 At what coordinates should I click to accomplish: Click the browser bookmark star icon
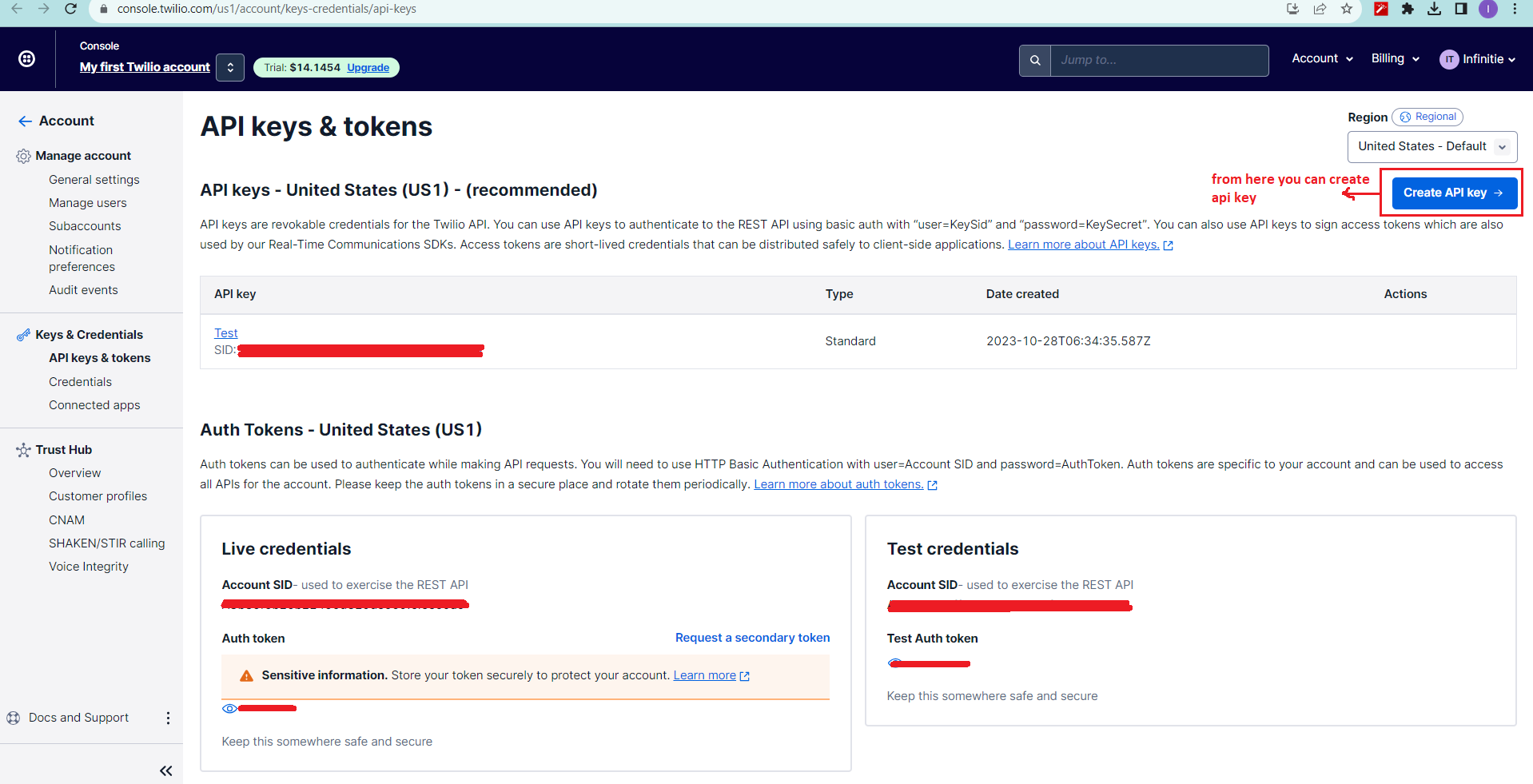[x=1347, y=9]
